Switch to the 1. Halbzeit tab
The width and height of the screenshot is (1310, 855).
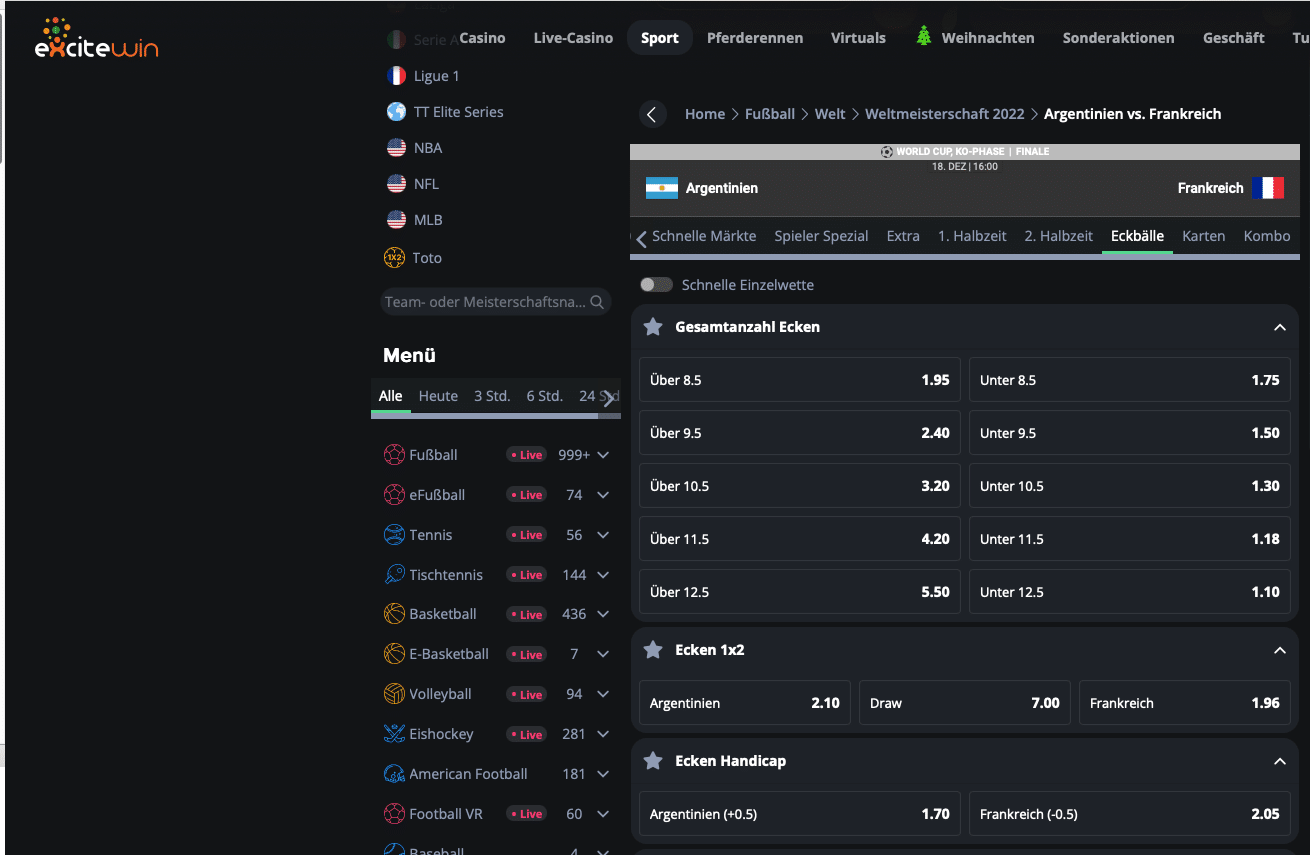tap(972, 236)
